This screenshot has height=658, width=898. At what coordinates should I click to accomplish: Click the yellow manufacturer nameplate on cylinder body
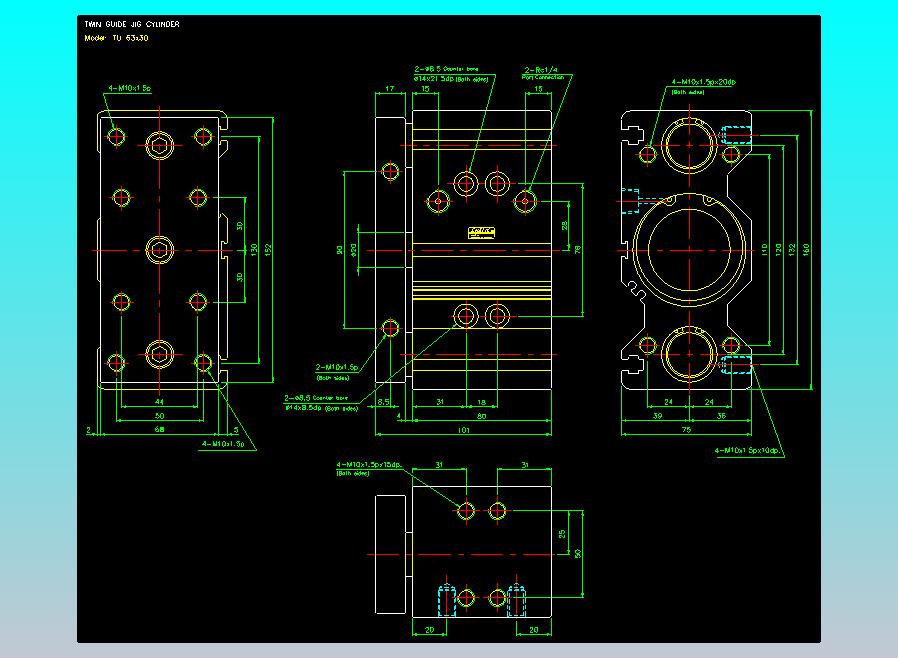coord(481,233)
